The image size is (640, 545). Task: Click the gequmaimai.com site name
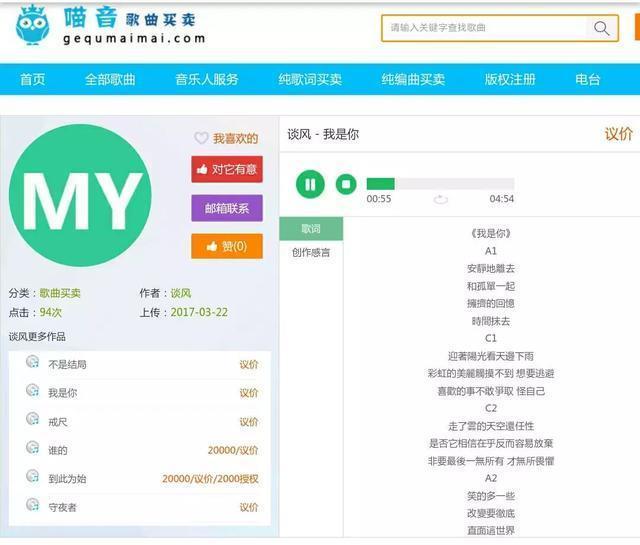pos(134,38)
